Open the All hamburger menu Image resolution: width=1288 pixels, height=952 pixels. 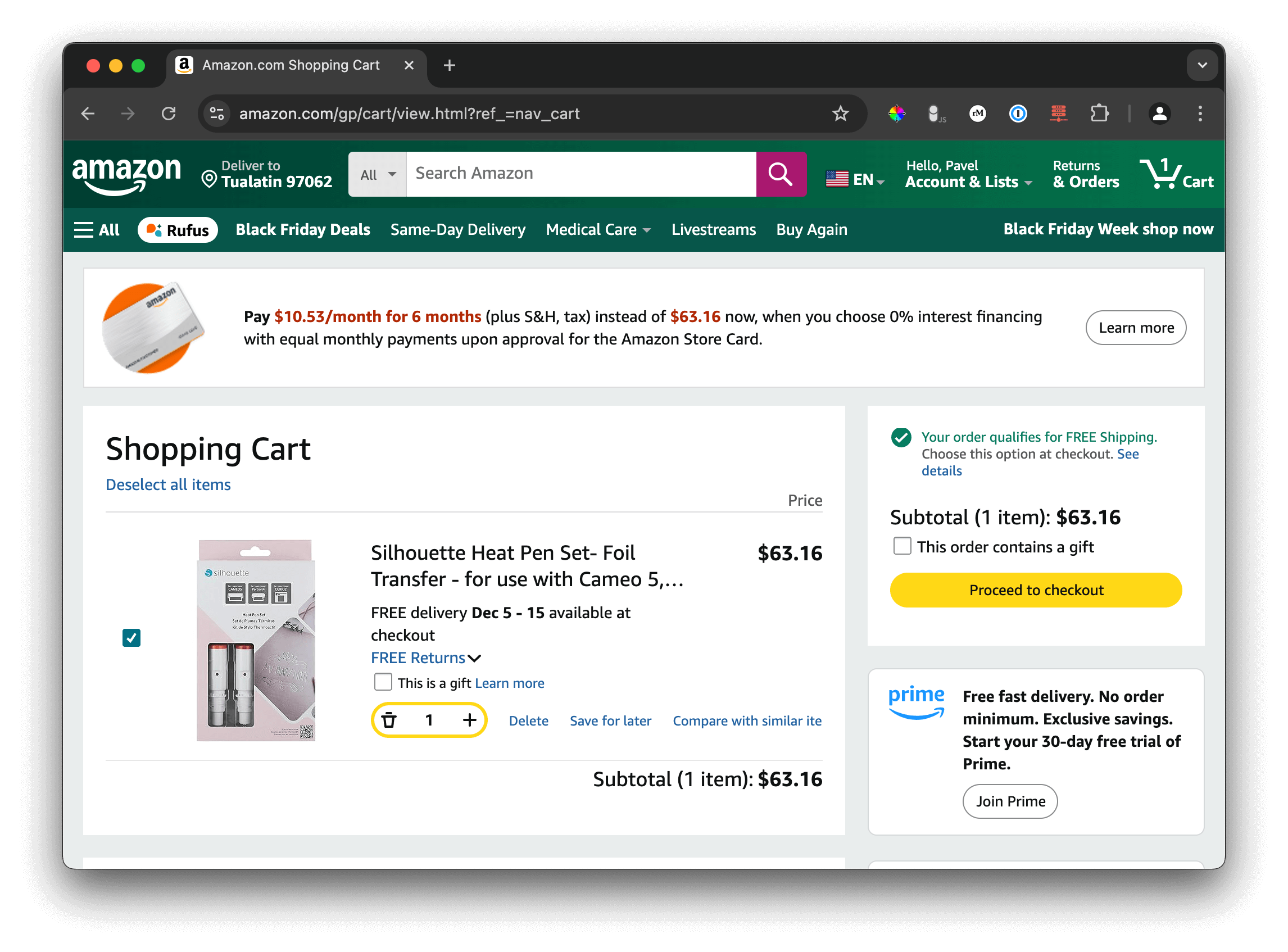pos(96,230)
